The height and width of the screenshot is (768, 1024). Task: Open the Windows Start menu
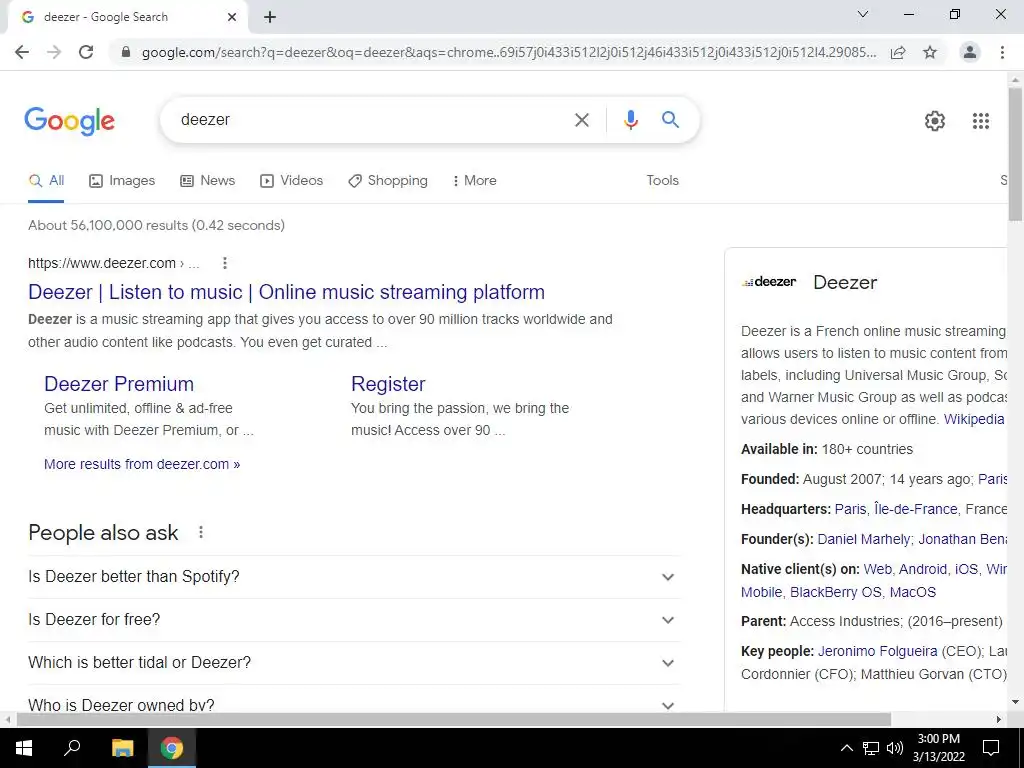pyautogui.click(x=24, y=748)
